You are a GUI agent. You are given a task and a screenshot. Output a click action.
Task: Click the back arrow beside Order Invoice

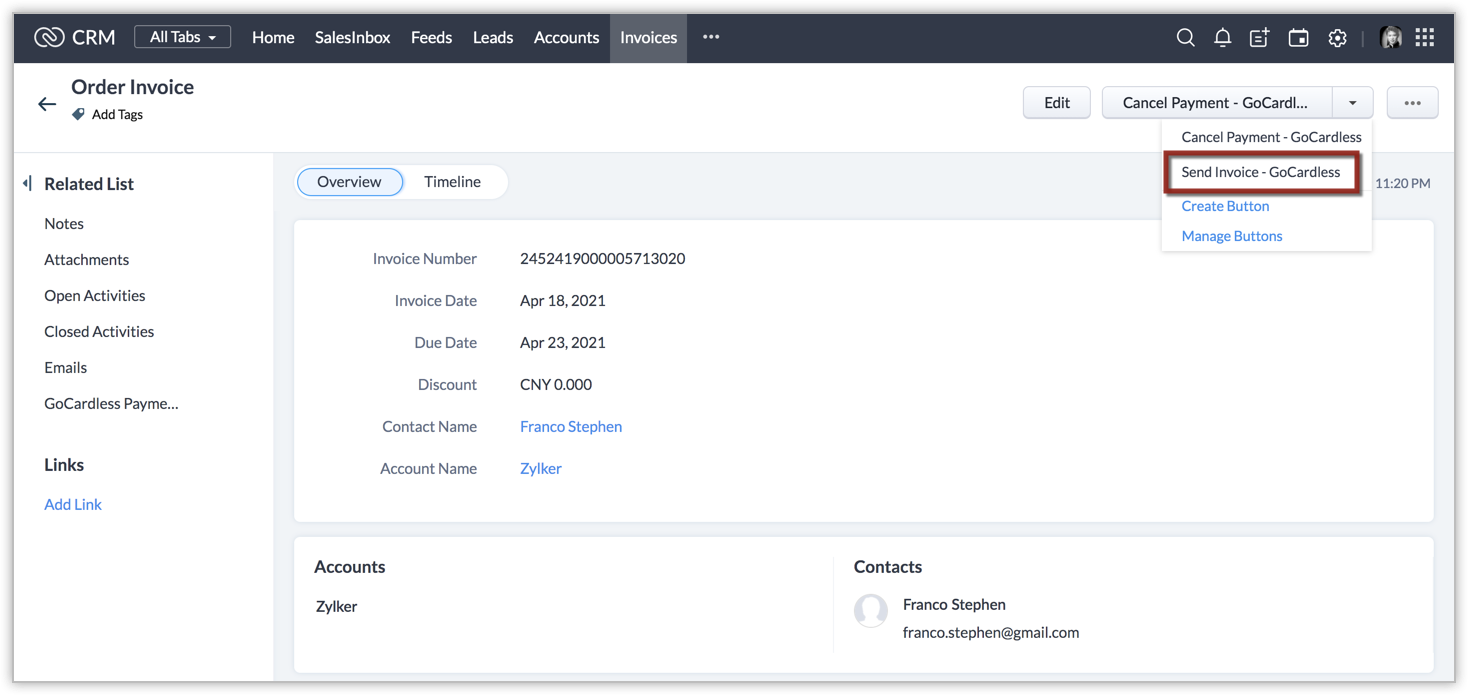[x=47, y=104]
